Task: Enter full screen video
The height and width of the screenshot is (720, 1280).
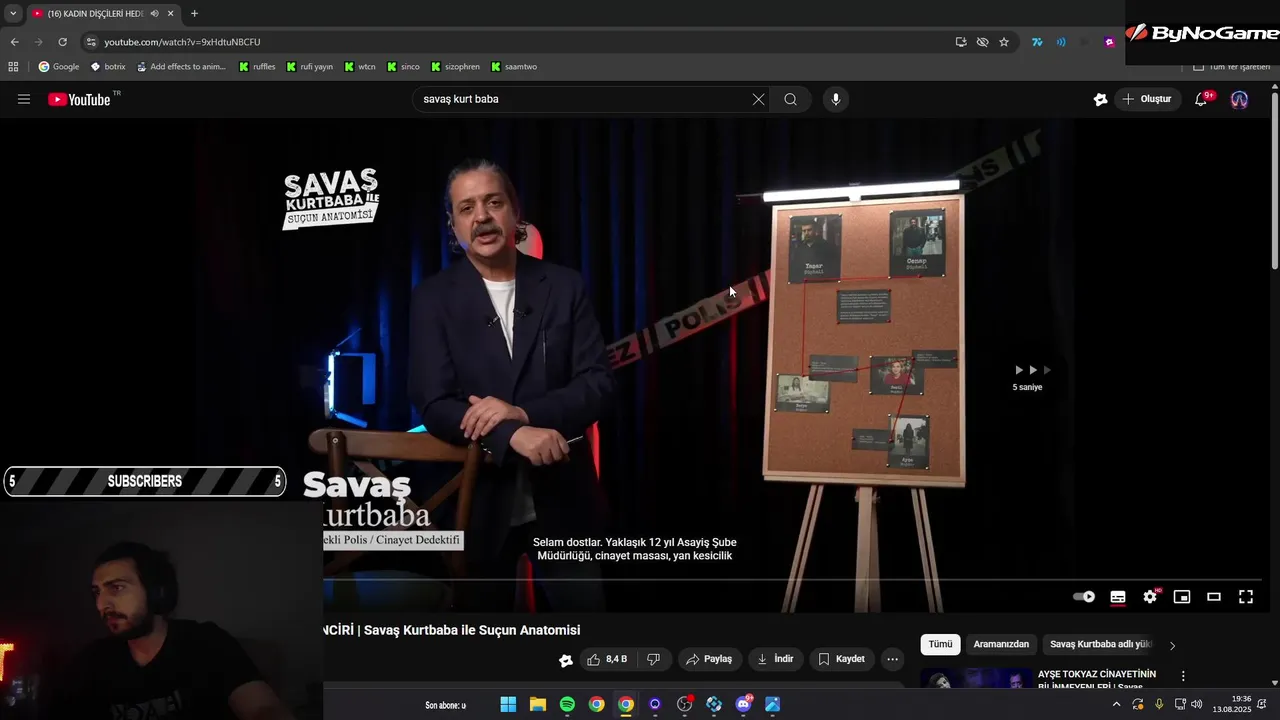Action: [x=1246, y=597]
